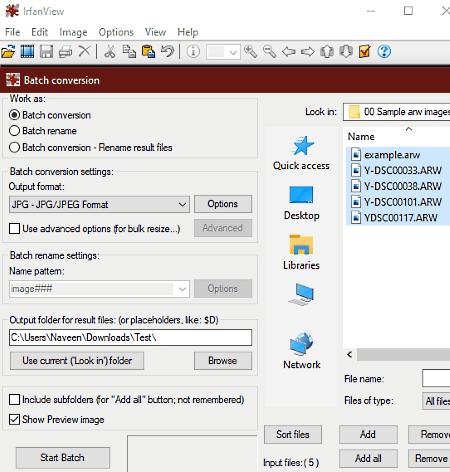
Task: Select the file Y-DSC00101.ARW
Action: (398, 202)
